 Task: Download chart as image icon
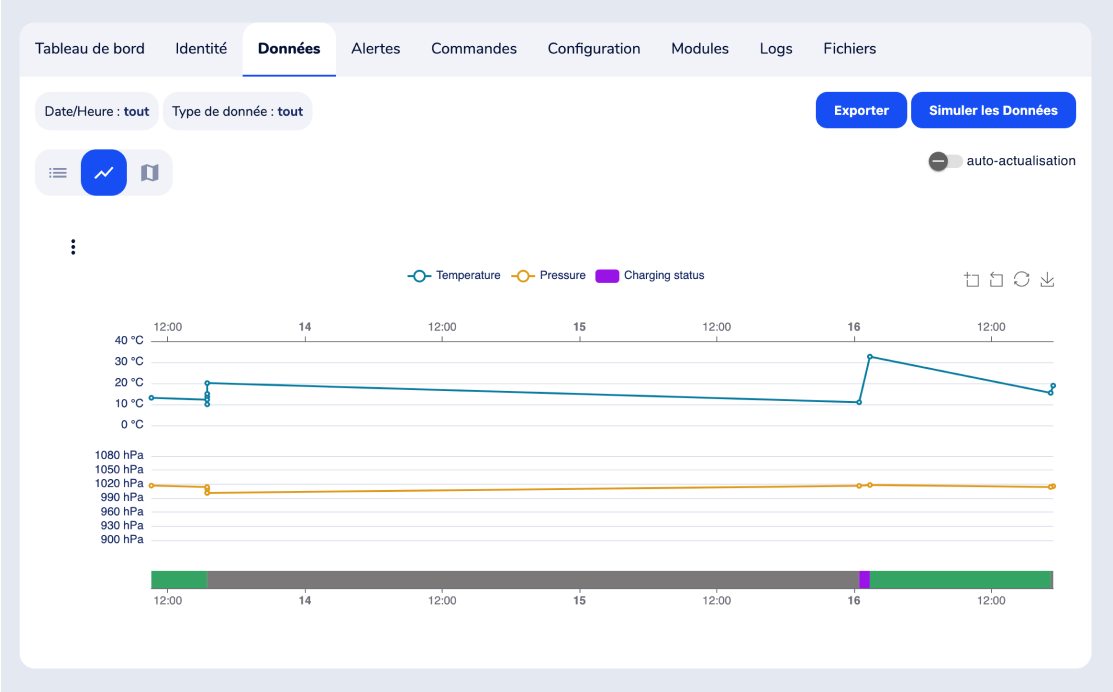1047,280
